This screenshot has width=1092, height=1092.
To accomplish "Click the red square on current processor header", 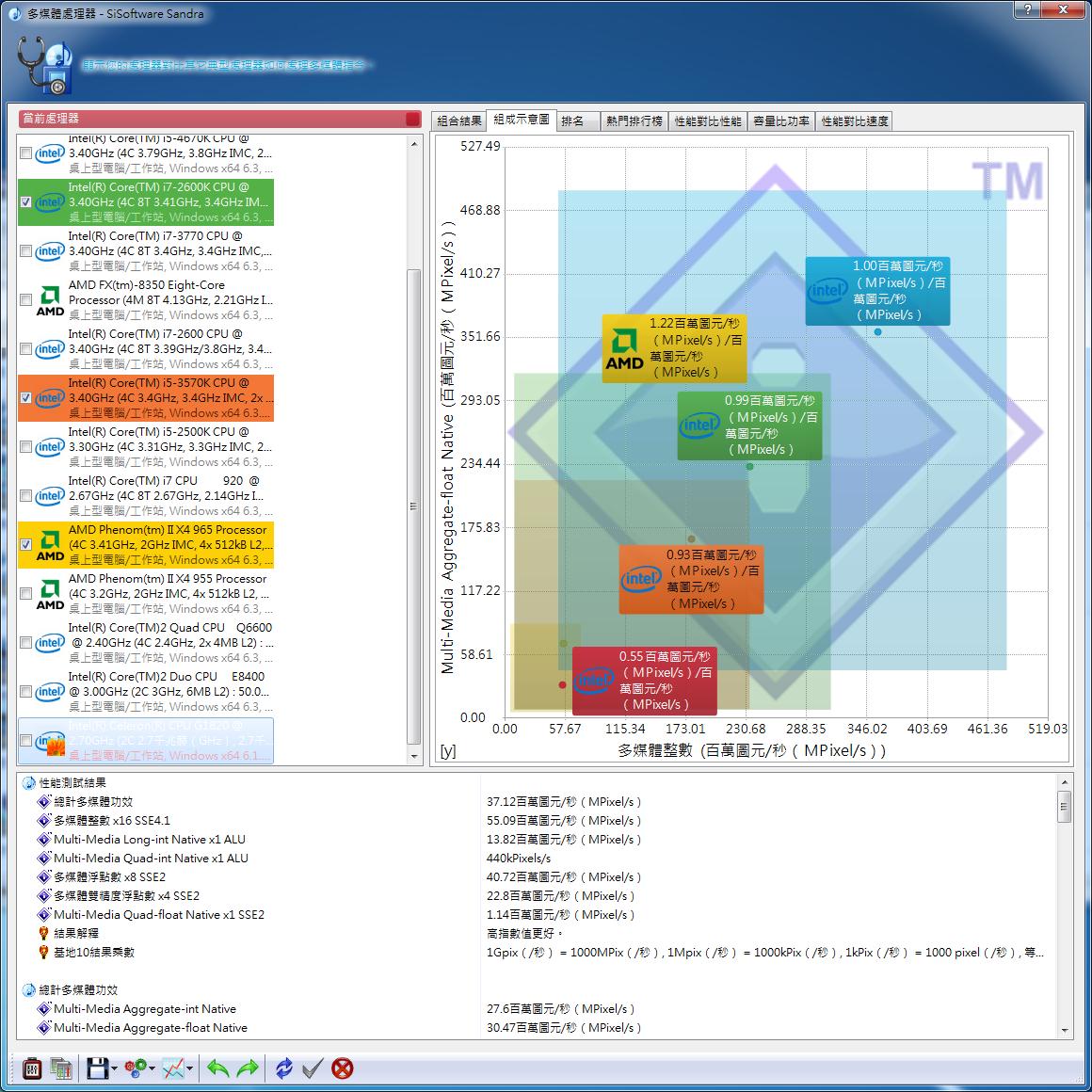I will point(412,119).
